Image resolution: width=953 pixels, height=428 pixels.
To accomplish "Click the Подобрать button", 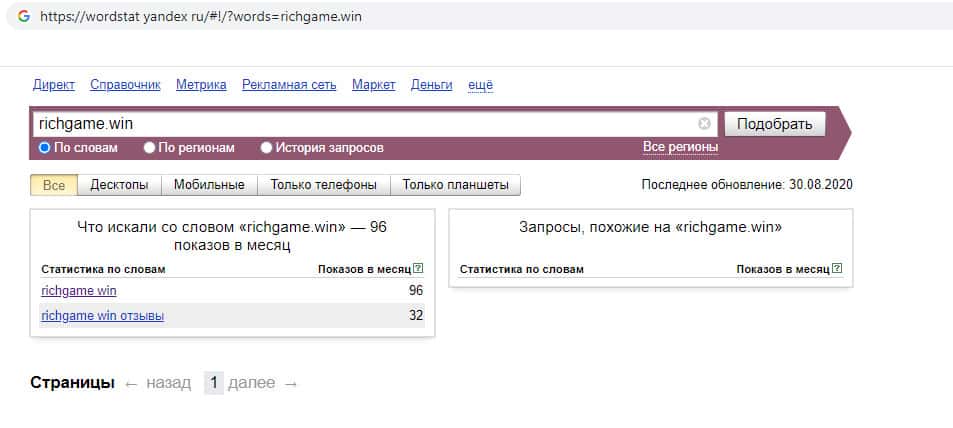I will click(775, 124).
